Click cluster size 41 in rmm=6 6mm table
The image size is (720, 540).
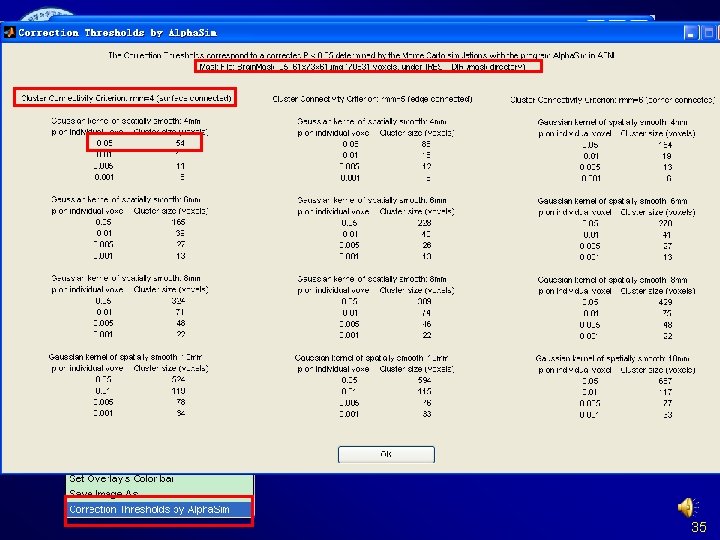[x=667, y=235]
